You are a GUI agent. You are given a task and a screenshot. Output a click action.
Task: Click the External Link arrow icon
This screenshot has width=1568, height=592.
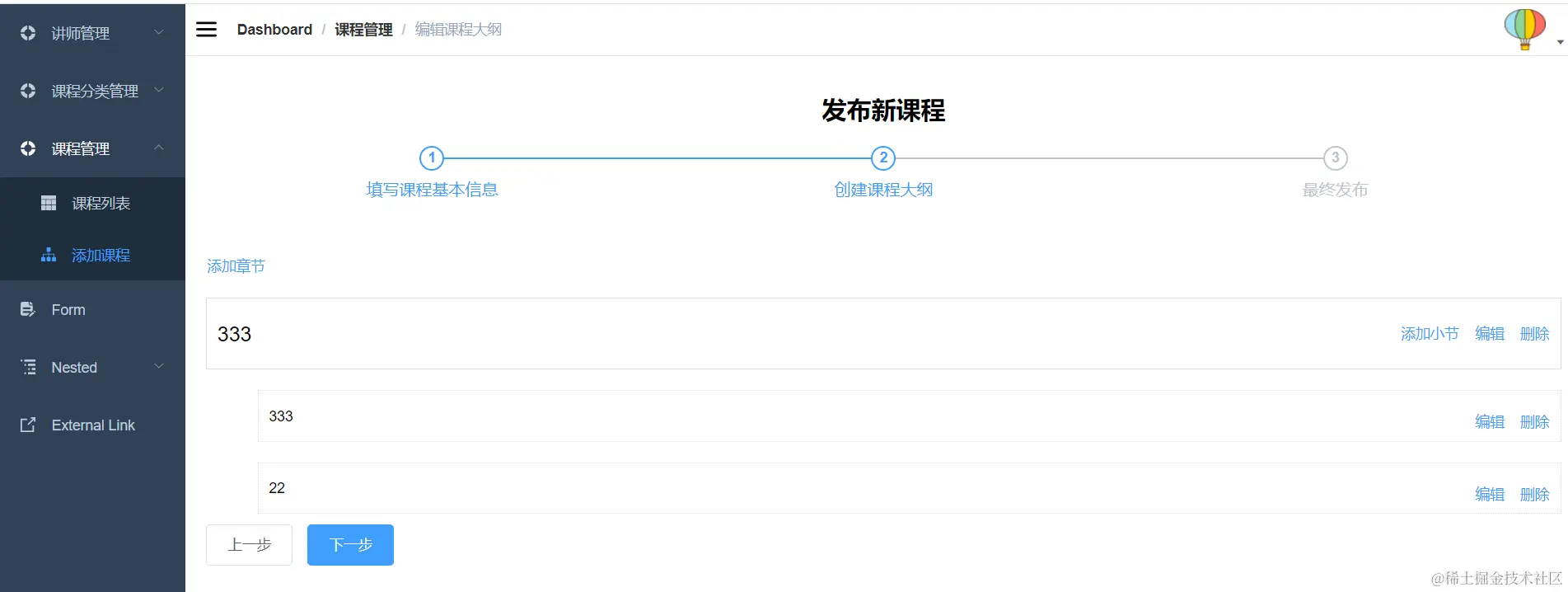pyautogui.click(x=28, y=425)
